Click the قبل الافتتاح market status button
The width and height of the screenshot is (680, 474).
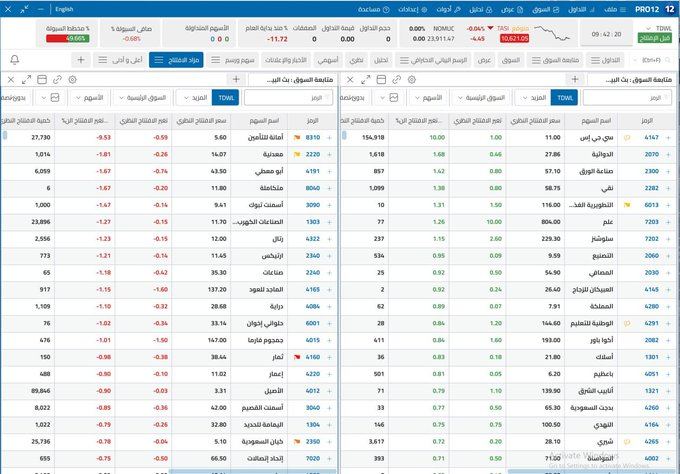point(654,39)
